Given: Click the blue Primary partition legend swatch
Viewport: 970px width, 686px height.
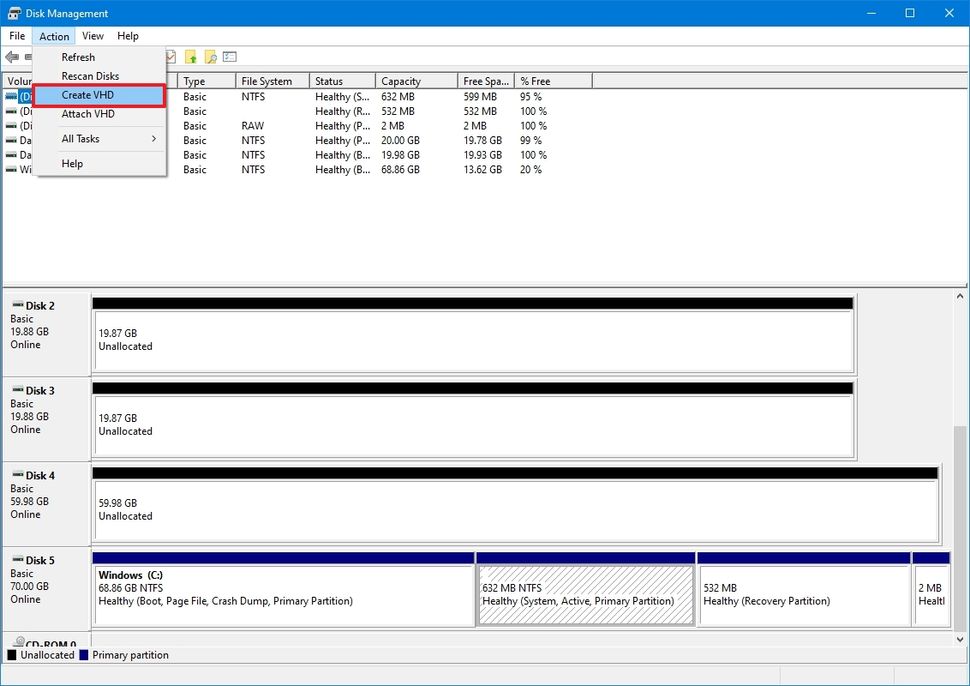Looking at the screenshot, I should [x=84, y=654].
